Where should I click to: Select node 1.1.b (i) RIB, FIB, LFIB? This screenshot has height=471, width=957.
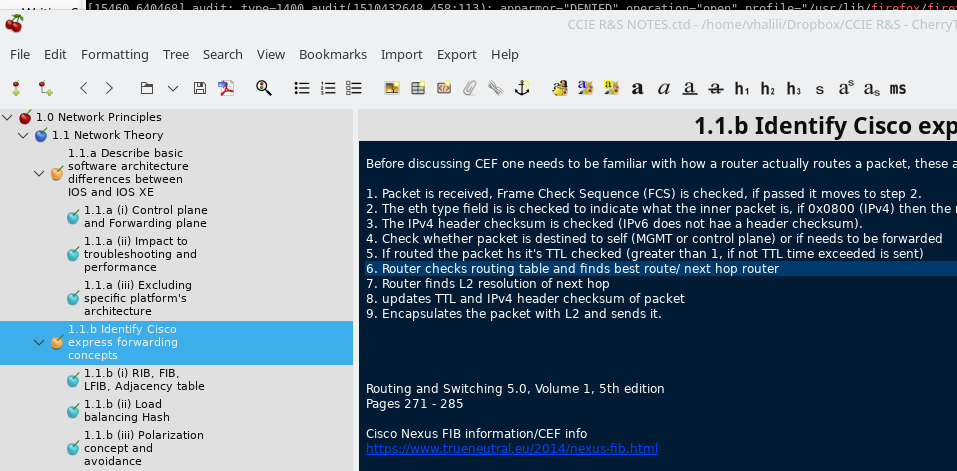[x=144, y=379]
